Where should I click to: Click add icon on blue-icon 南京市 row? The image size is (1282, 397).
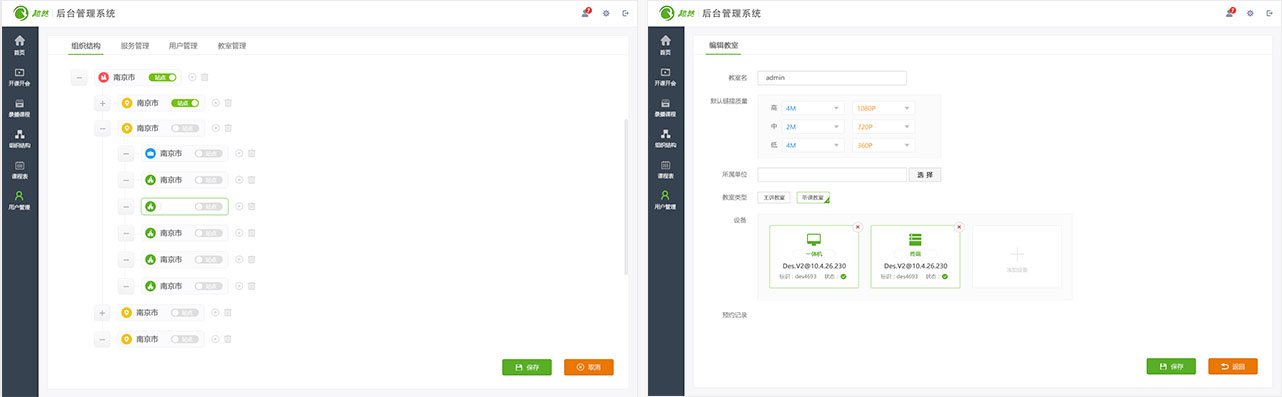click(239, 153)
